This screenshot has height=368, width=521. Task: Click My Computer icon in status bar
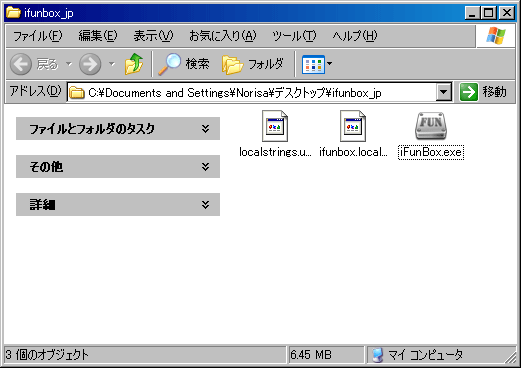point(377,355)
